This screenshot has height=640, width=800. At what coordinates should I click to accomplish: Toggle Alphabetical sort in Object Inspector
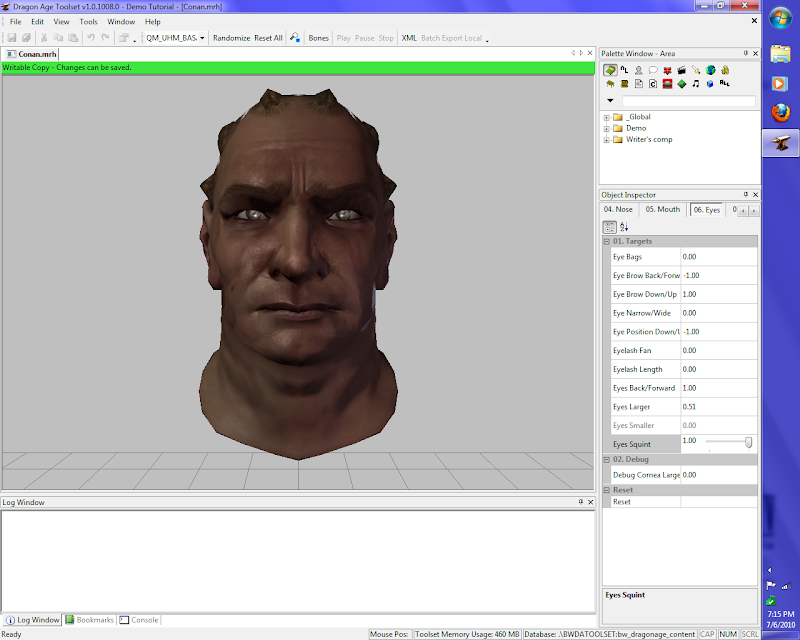click(624, 227)
